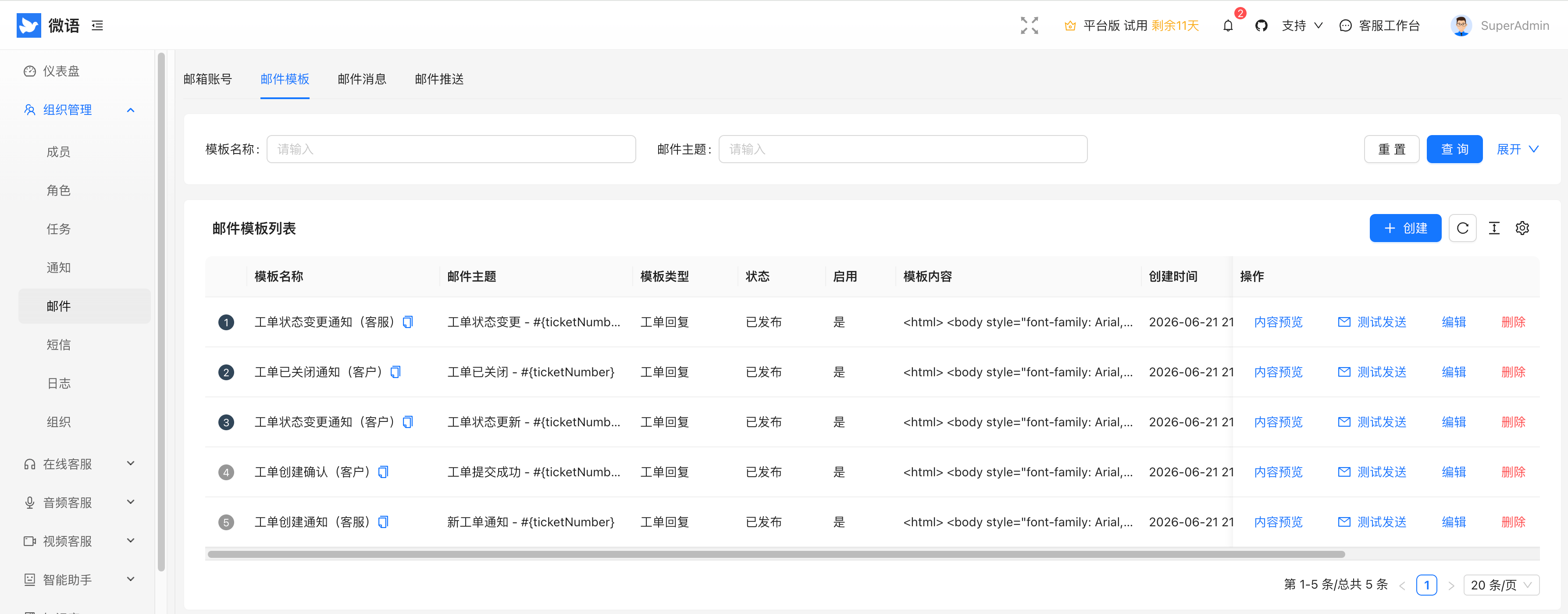Switch to the 邮箱账号 tab

point(207,79)
